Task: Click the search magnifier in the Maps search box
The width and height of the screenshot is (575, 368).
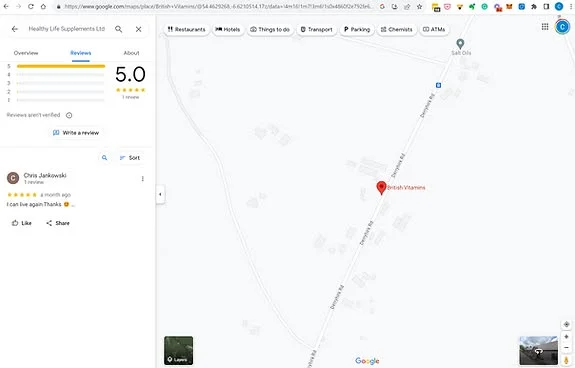Action: click(118, 29)
